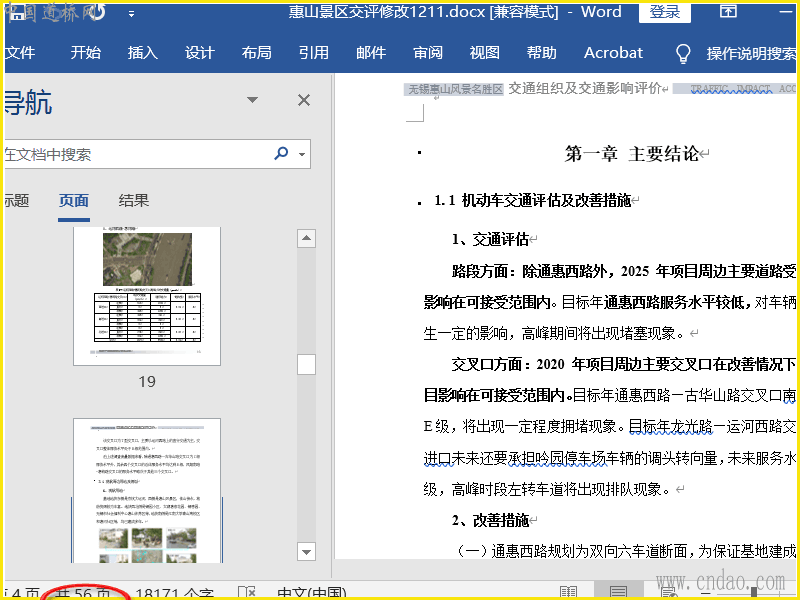Open ribbon display options icon
This screenshot has width=800, height=600.
point(729,12)
